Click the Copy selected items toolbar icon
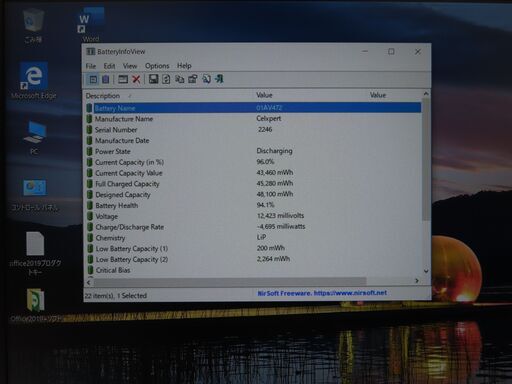The height and width of the screenshot is (384, 512). coord(180,79)
